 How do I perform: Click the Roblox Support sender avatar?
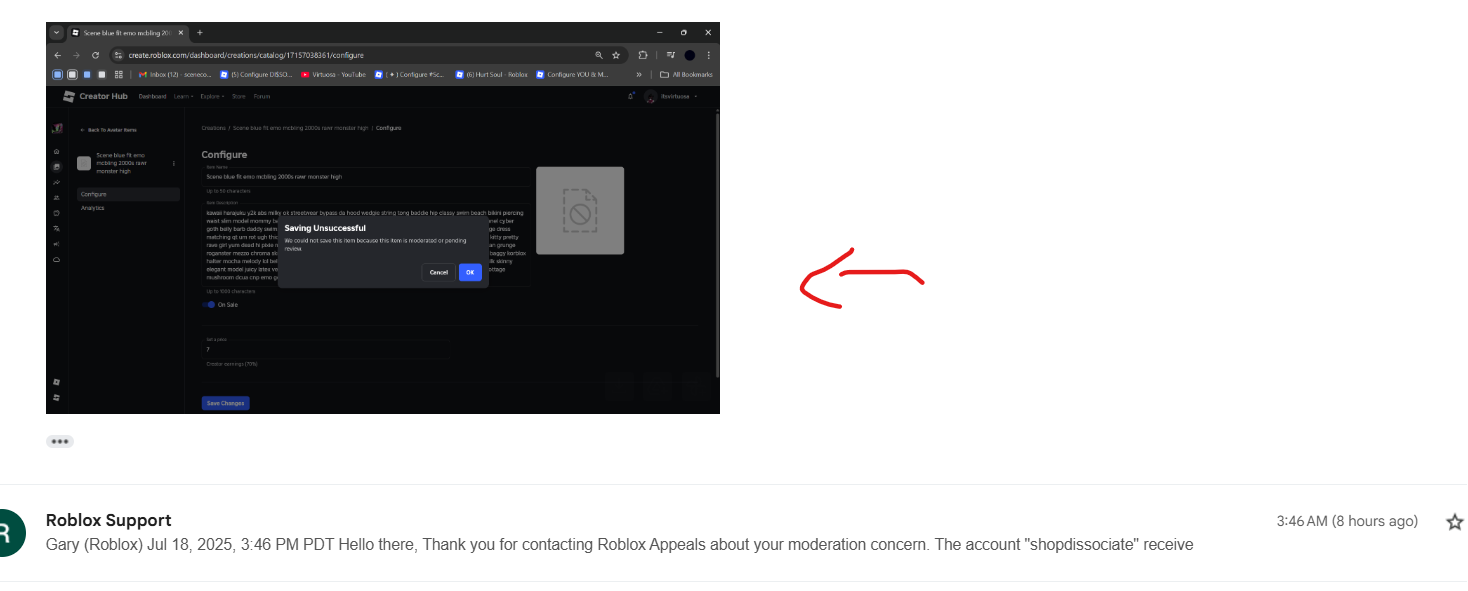(x=10, y=532)
